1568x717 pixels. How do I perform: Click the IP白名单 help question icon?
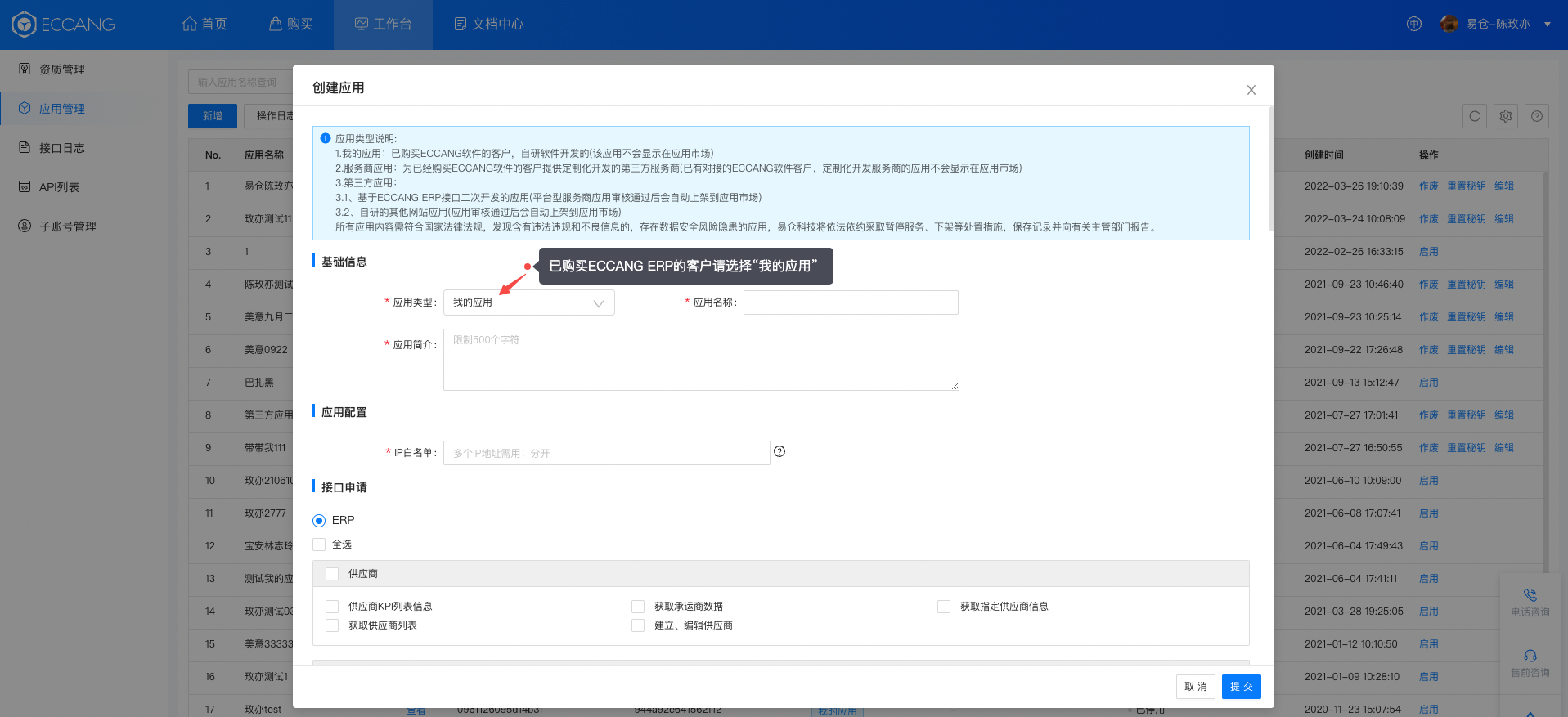780,451
